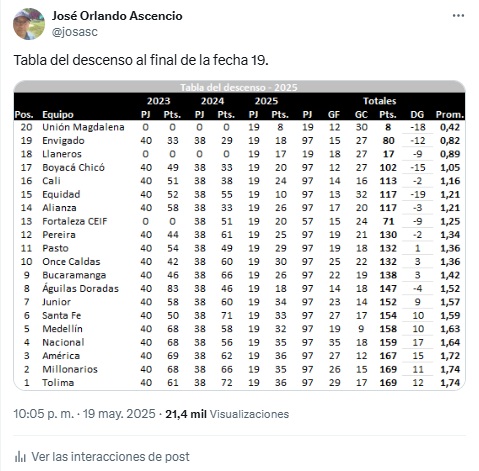Click the Unión Magdalena row in table
This screenshot has width=479, height=471.
click(x=239, y=127)
